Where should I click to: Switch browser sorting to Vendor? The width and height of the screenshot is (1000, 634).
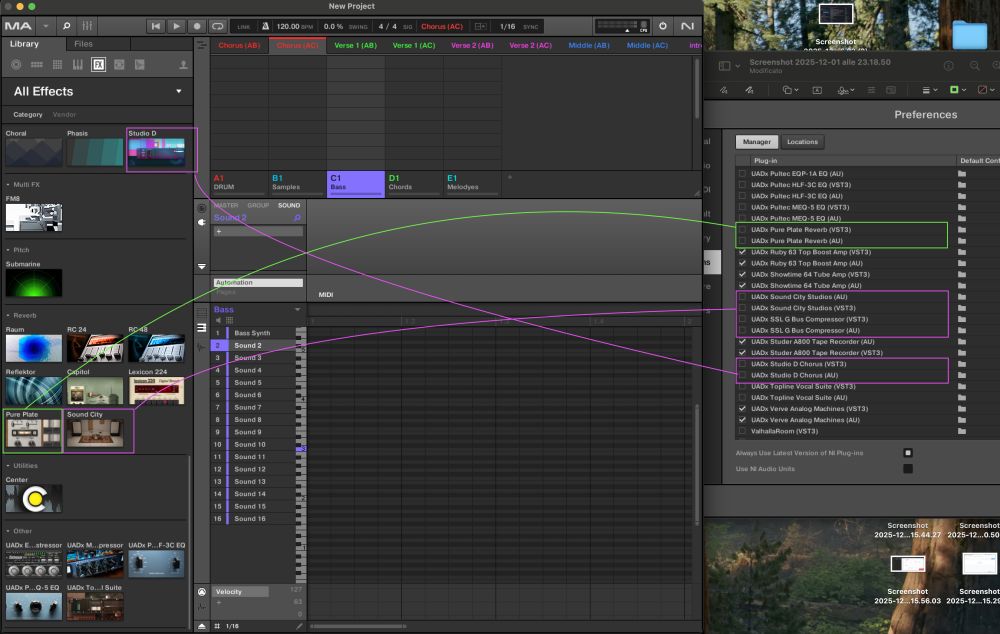pos(64,115)
